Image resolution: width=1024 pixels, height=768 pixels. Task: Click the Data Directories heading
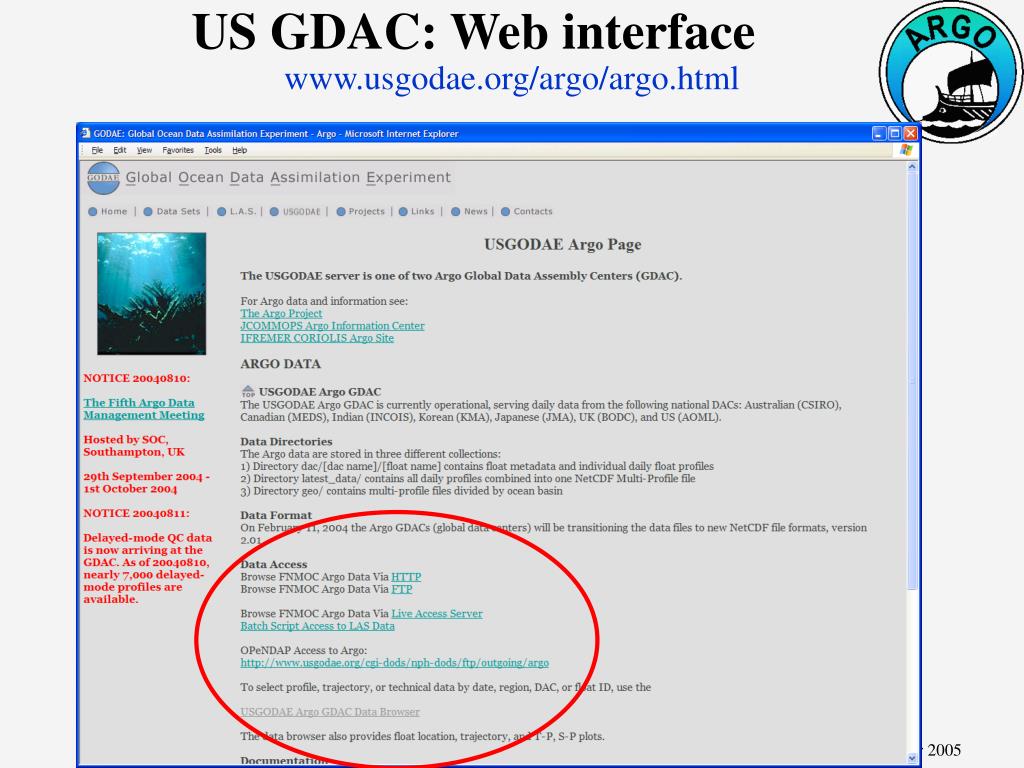[x=286, y=441]
